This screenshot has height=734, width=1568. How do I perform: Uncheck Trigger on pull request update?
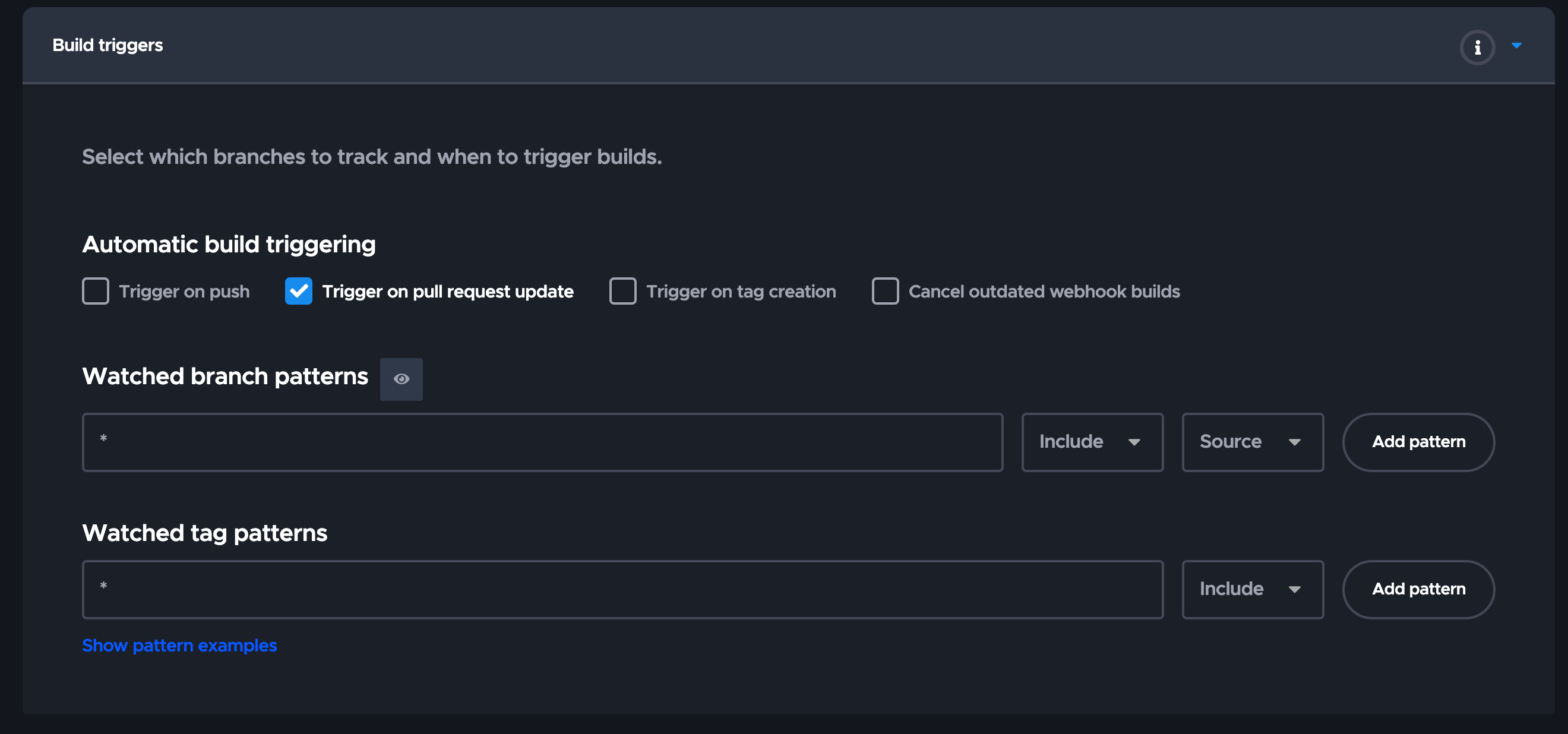[x=298, y=291]
